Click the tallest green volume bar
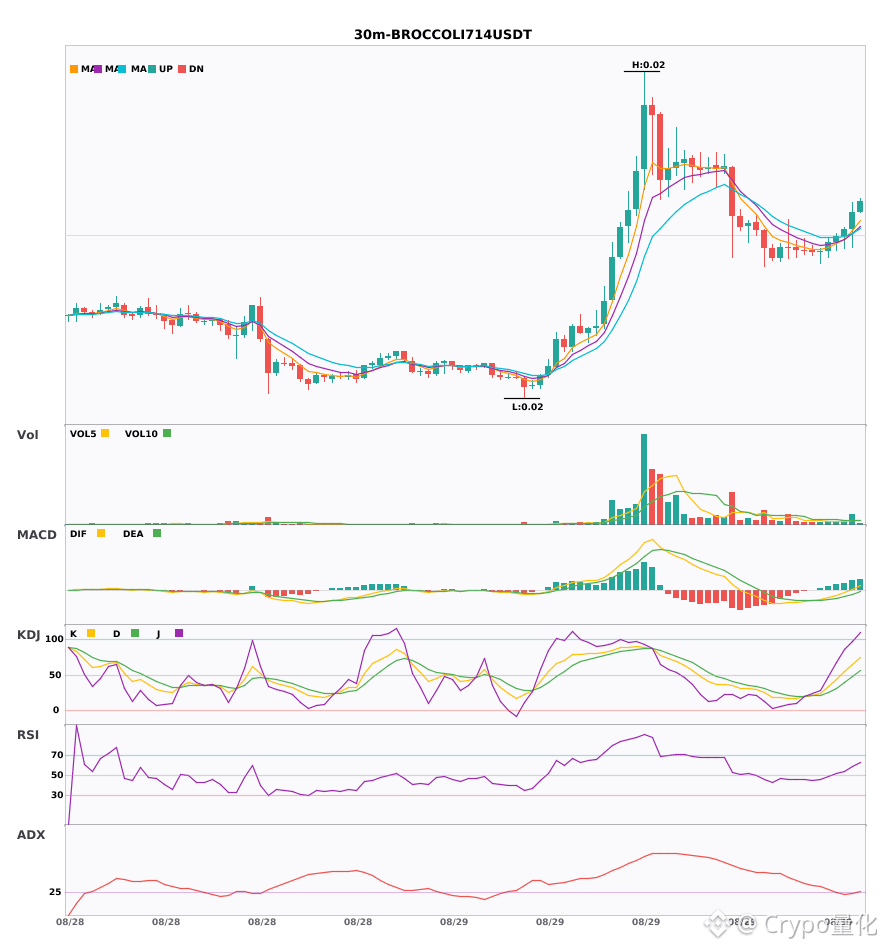 (644, 479)
